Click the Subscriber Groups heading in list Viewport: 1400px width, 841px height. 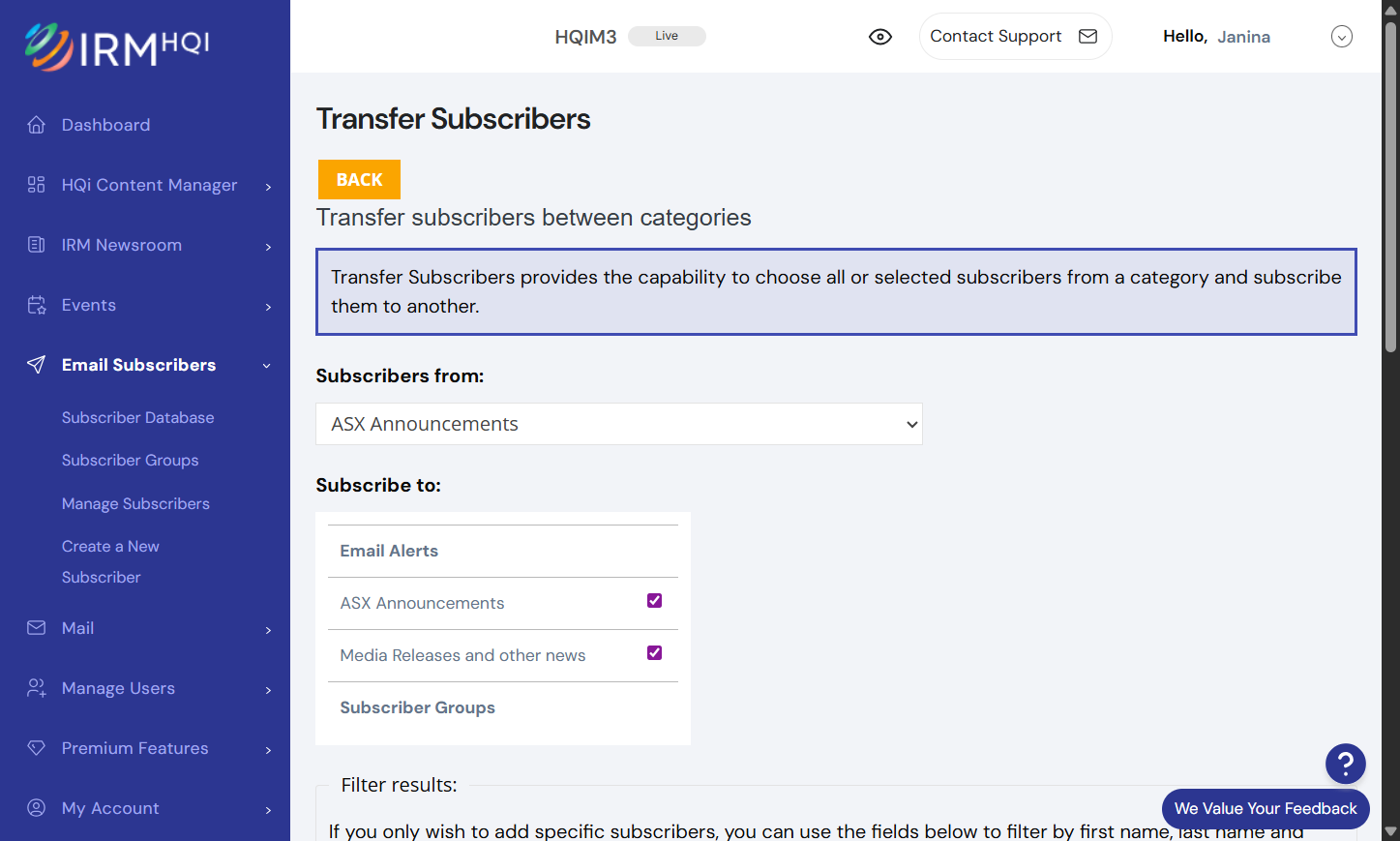tap(418, 707)
